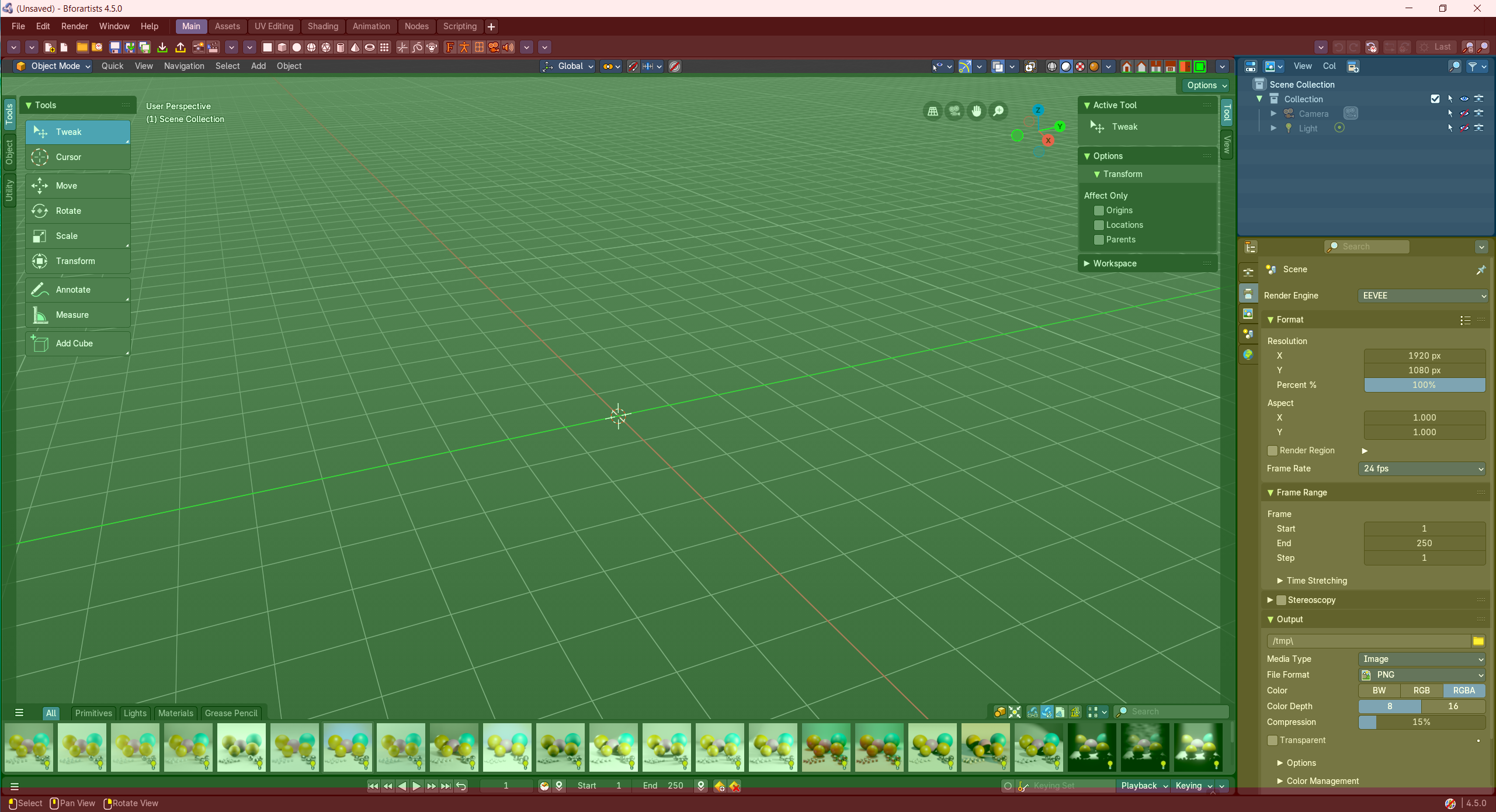The image size is (1496, 812).
Task: Toggle camera view icon in viewport
Action: 954,111
